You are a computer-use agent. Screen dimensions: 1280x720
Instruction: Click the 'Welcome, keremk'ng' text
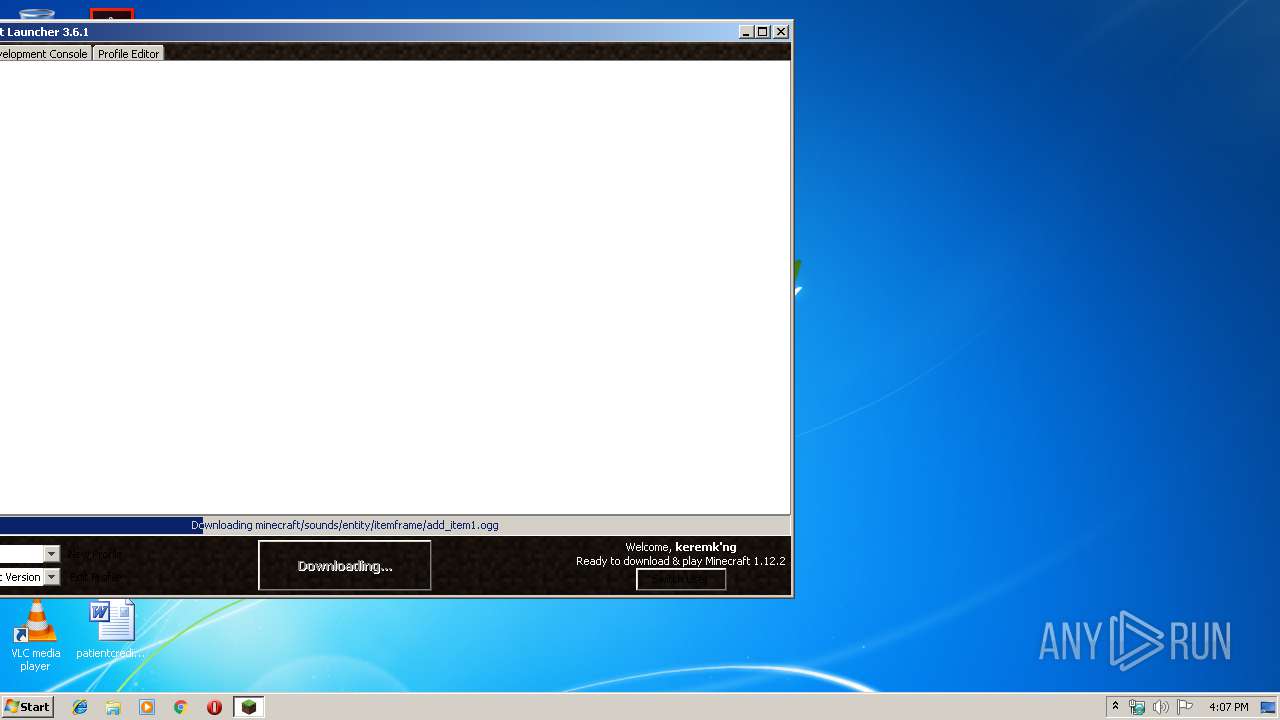coord(680,547)
